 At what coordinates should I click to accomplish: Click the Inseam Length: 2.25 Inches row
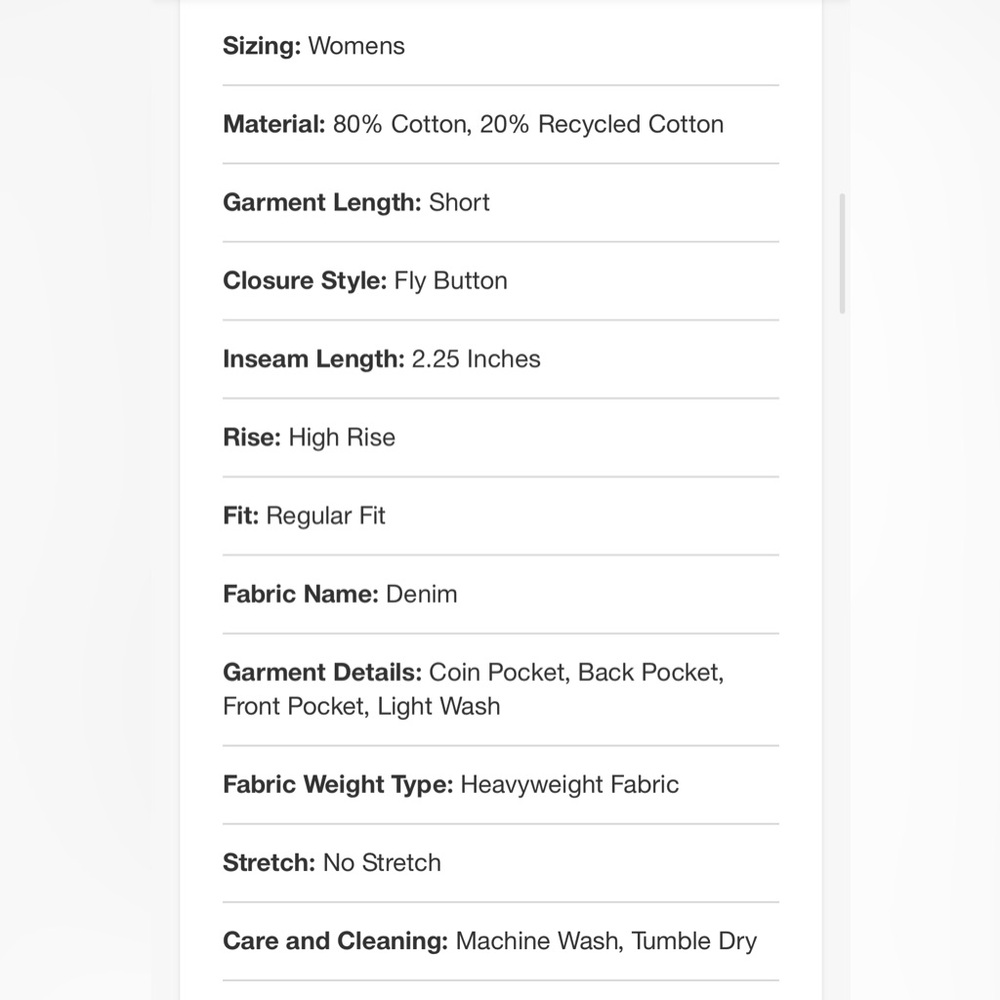click(x=501, y=360)
